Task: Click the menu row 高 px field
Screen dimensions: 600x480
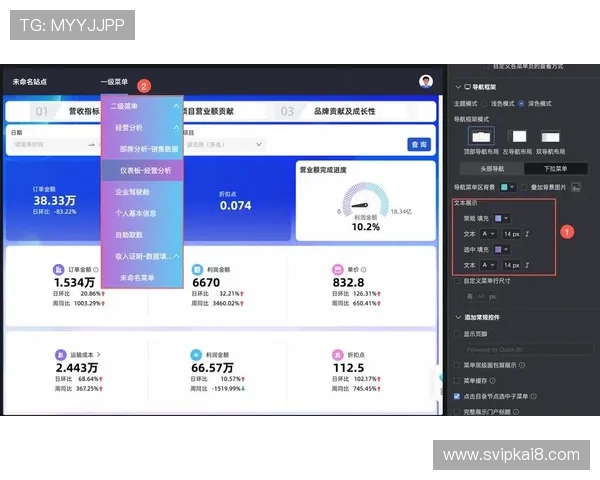Action: coord(482,296)
